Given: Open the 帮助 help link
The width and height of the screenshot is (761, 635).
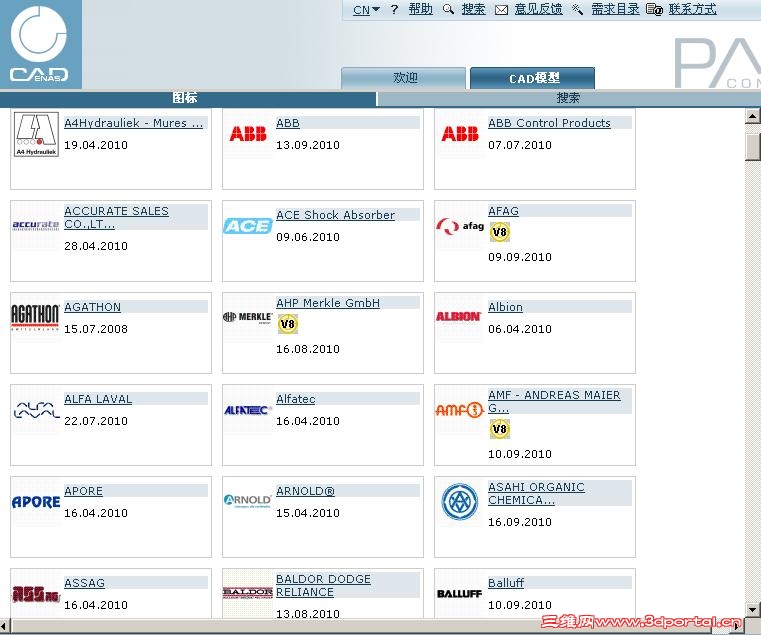Looking at the screenshot, I should tap(420, 9).
